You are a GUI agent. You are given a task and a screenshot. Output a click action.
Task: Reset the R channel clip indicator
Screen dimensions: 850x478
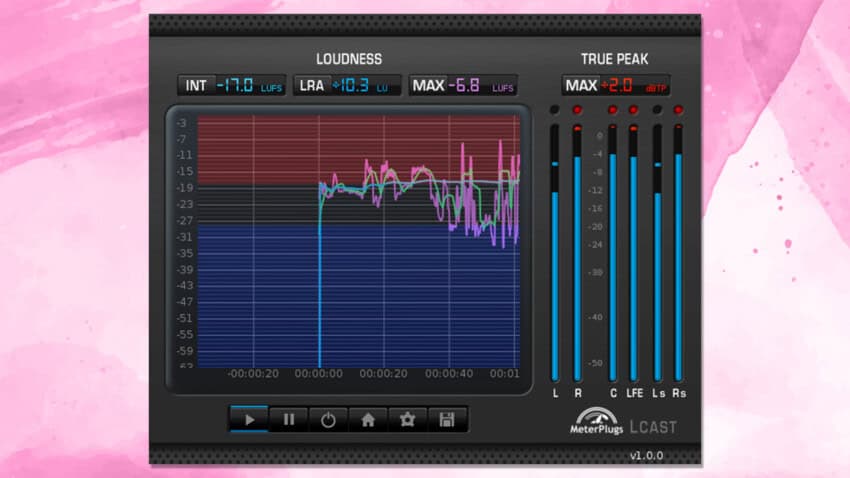pyautogui.click(x=577, y=110)
